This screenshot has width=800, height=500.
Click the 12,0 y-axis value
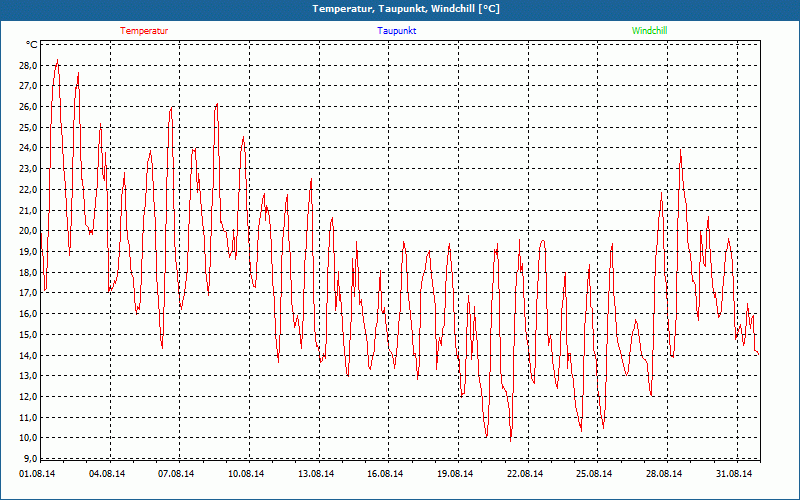point(29,396)
